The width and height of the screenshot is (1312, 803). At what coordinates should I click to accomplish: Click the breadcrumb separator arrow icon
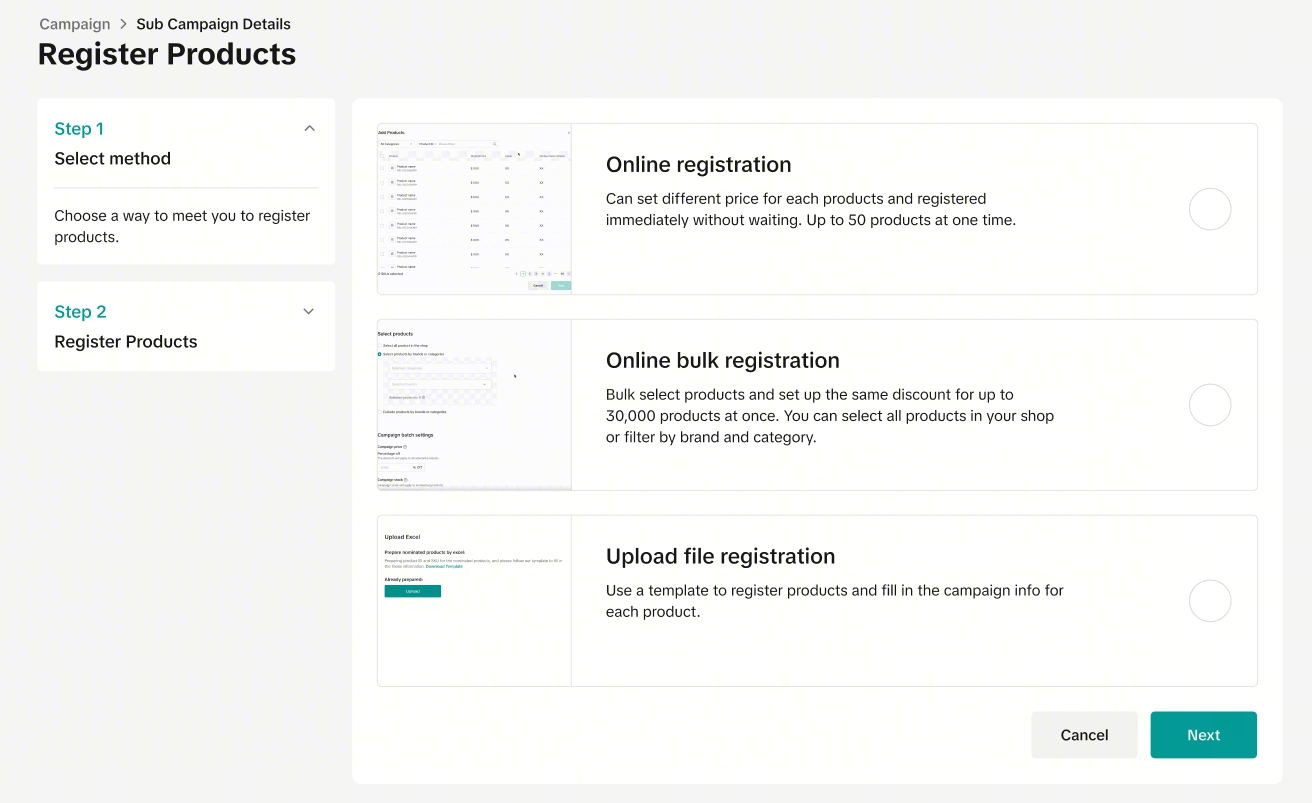pos(123,24)
